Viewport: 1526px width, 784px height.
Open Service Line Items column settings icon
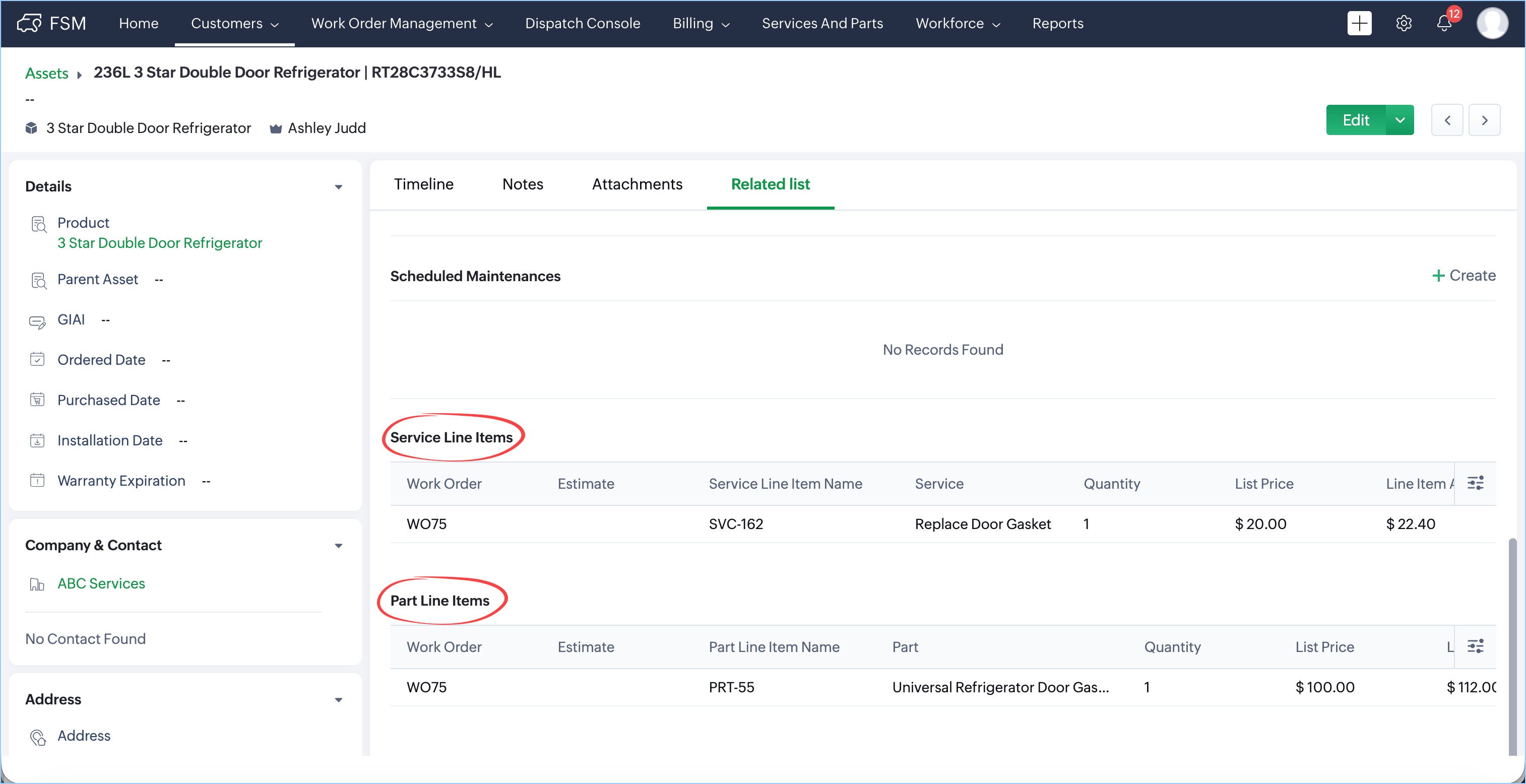point(1475,483)
